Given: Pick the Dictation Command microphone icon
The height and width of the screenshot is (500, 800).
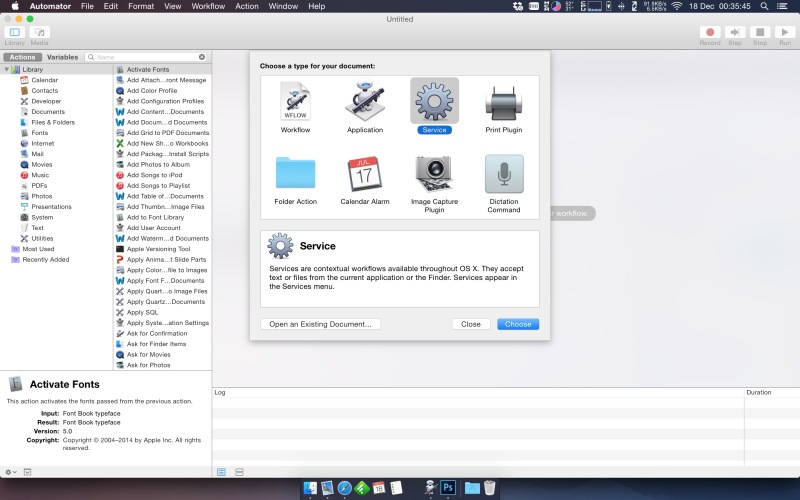Looking at the screenshot, I should click(x=504, y=173).
